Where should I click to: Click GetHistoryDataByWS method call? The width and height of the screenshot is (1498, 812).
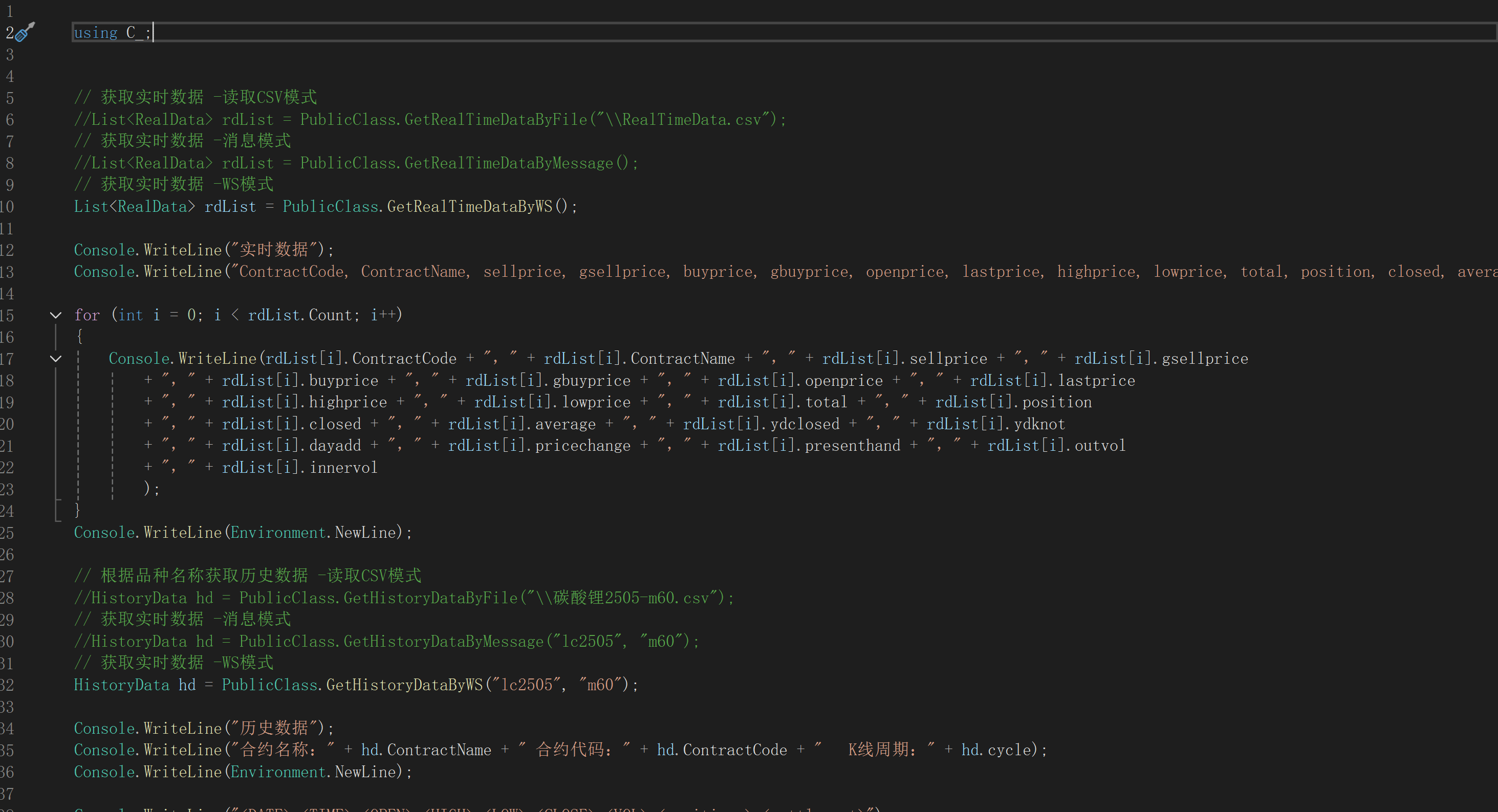point(404,685)
